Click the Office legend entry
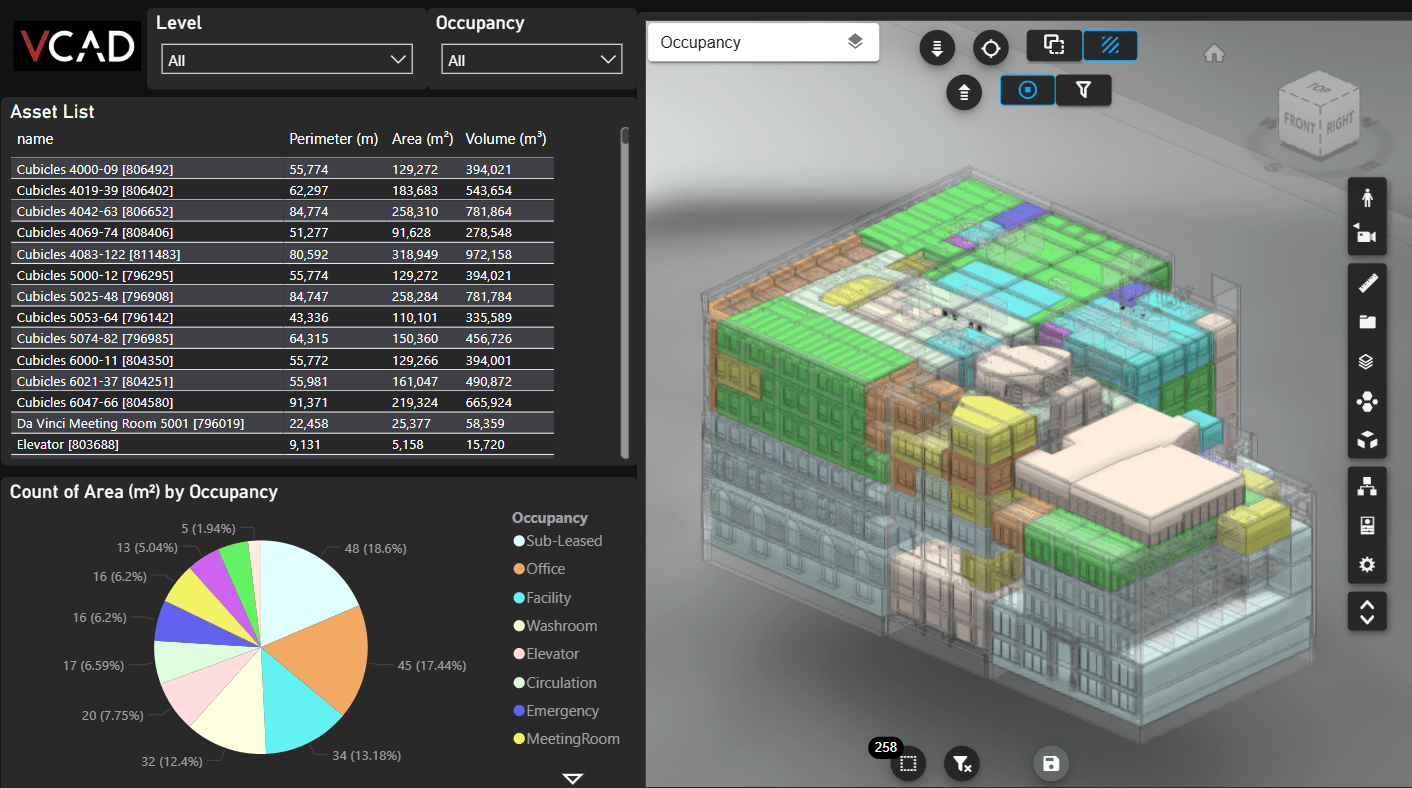The width and height of the screenshot is (1412, 788). pos(545,569)
